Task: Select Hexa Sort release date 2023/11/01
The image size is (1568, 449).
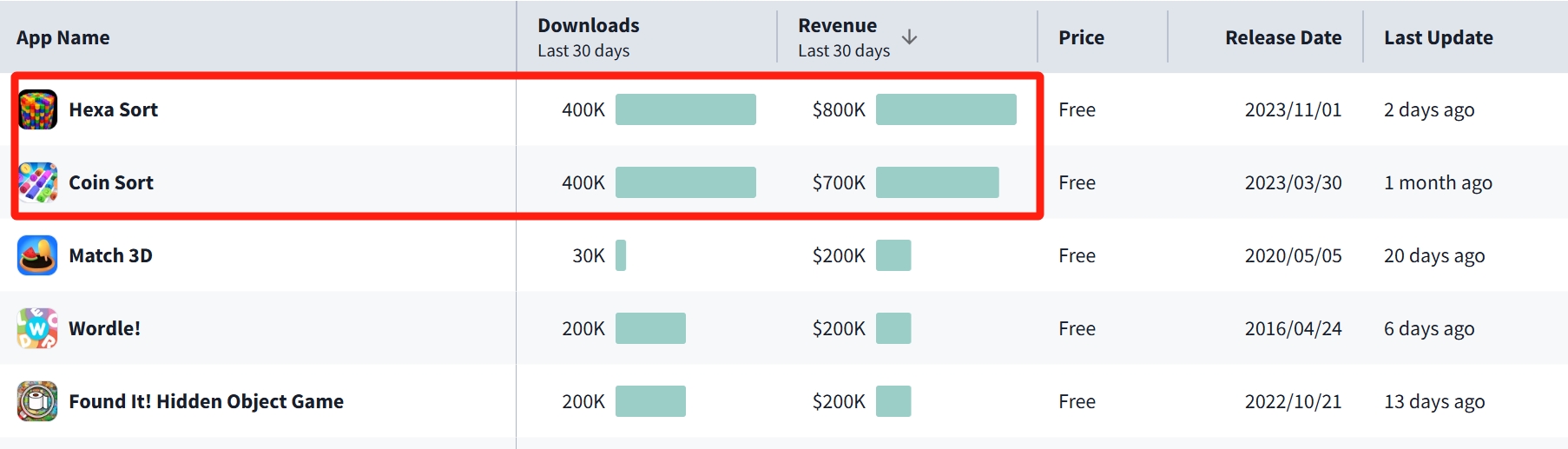Action: coord(1294,109)
